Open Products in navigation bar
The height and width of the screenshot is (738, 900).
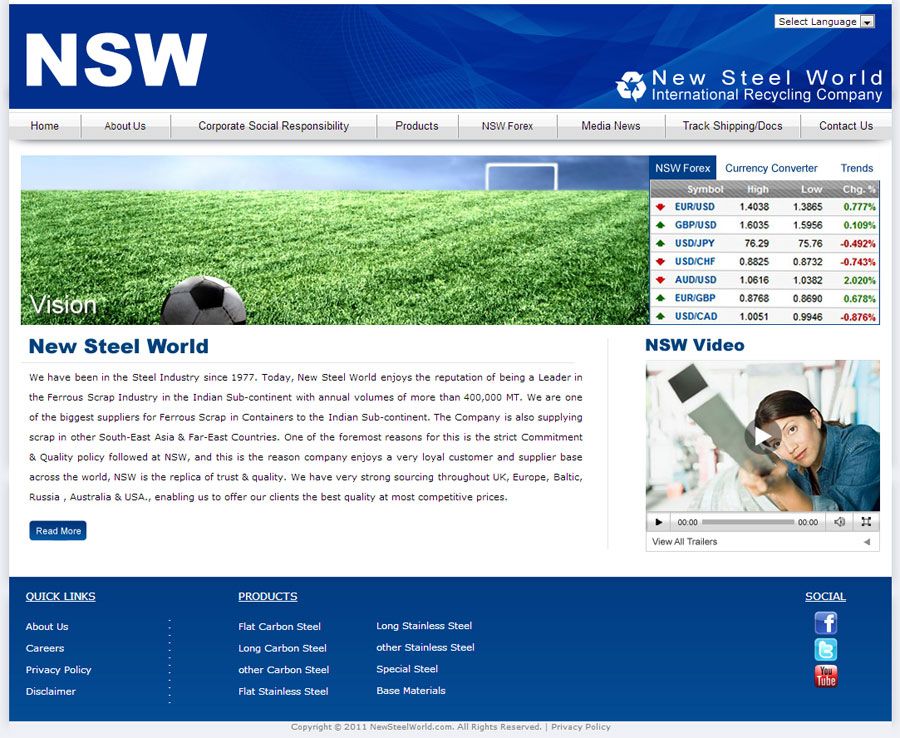(417, 126)
